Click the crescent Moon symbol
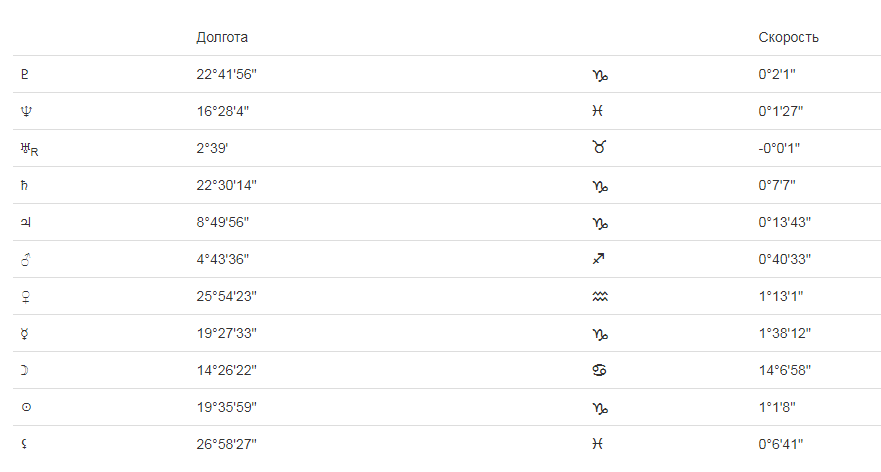This screenshot has height=472, width=881. click(25, 370)
